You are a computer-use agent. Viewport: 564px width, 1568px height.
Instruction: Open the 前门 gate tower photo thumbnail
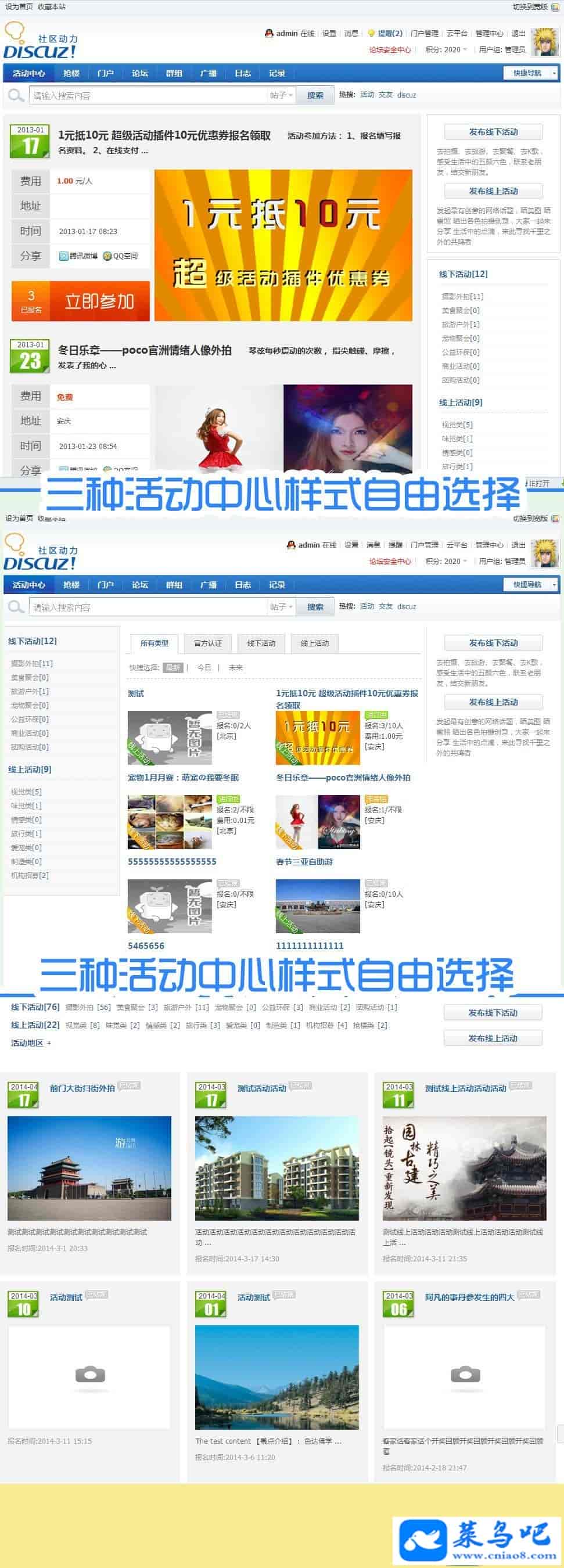point(89,1168)
